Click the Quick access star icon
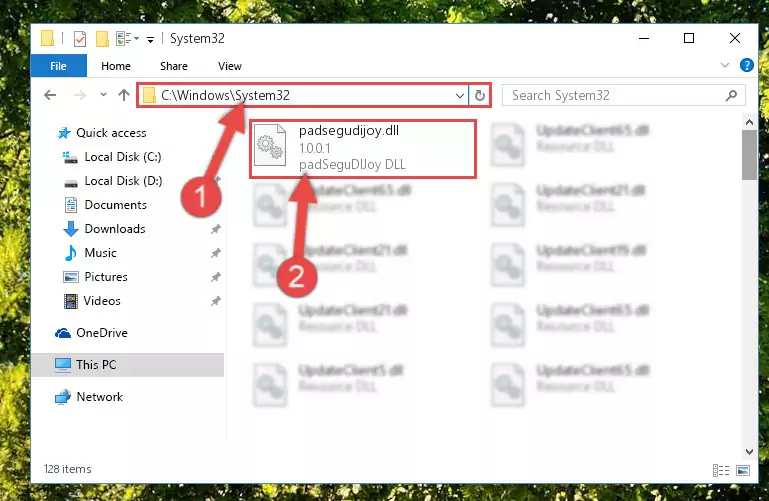The height and width of the screenshot is (501, 769). [64, 133]
